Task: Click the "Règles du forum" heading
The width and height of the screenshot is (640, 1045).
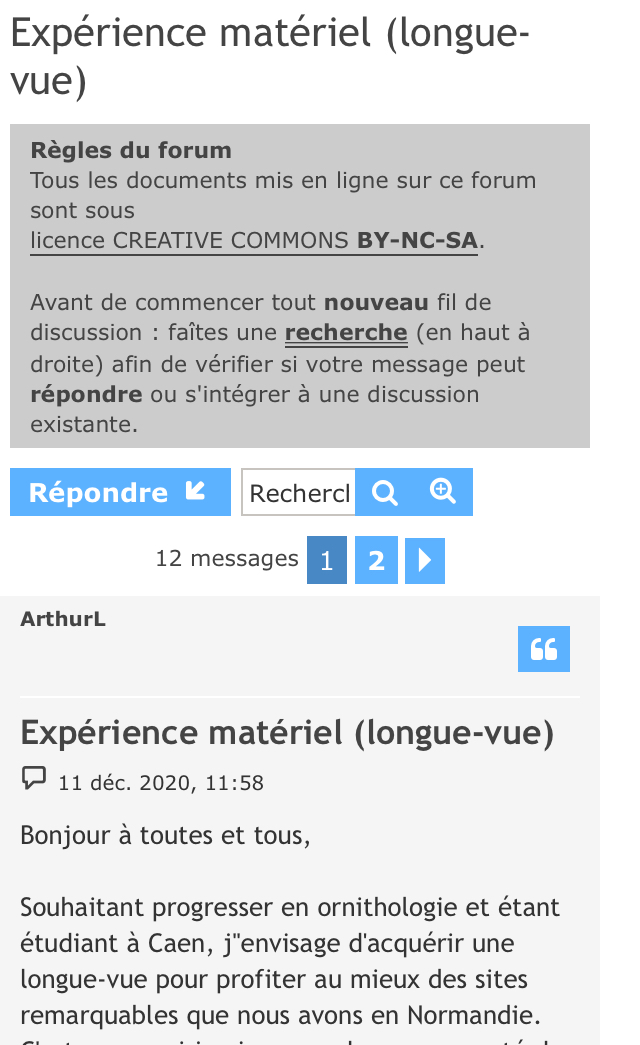Action: pos(131,151)
